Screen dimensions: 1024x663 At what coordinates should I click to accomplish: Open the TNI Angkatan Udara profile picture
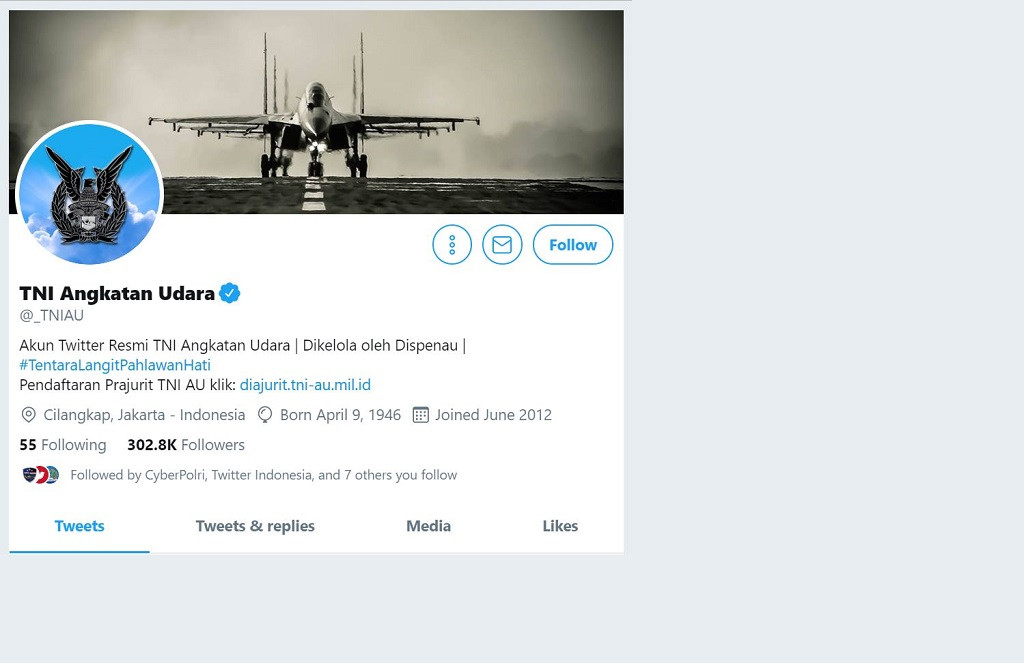point(90,194)
